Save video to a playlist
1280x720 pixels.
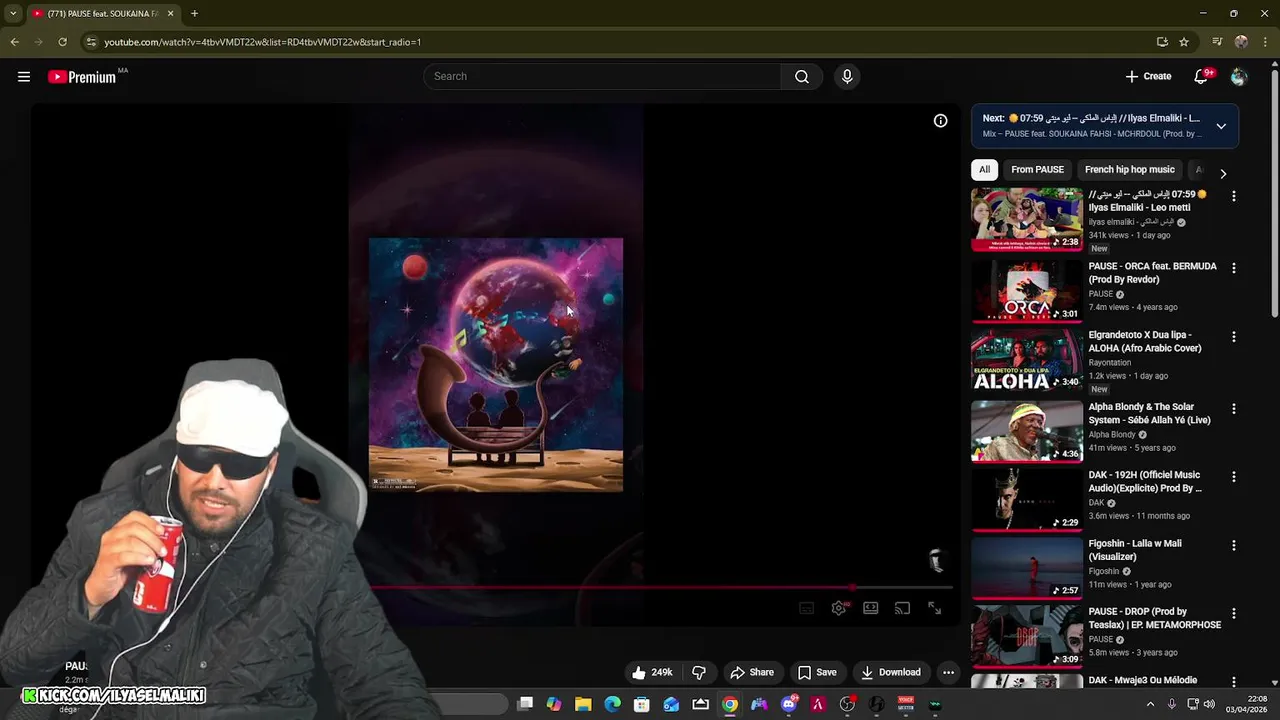pyautogui.click(x=817, y=672)
